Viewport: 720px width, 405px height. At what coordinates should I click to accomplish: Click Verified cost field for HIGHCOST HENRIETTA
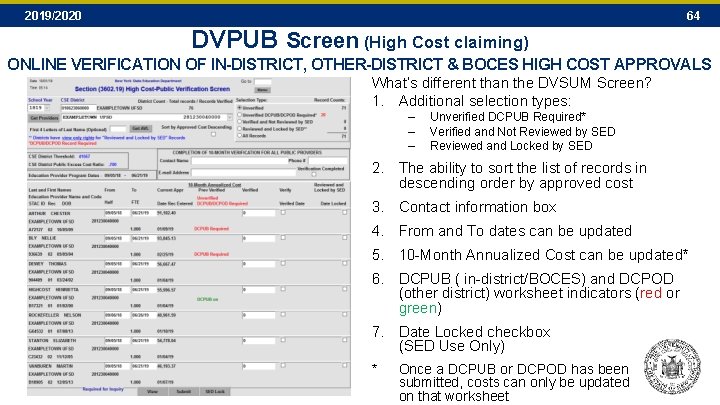pos(259,290)
